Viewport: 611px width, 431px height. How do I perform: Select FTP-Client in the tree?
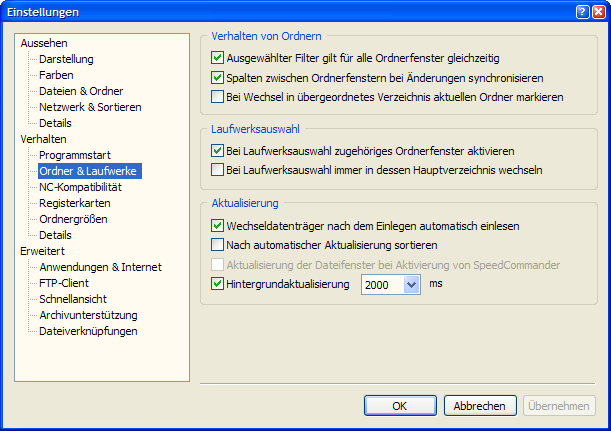pyautogui.click(x=64, y=283)
